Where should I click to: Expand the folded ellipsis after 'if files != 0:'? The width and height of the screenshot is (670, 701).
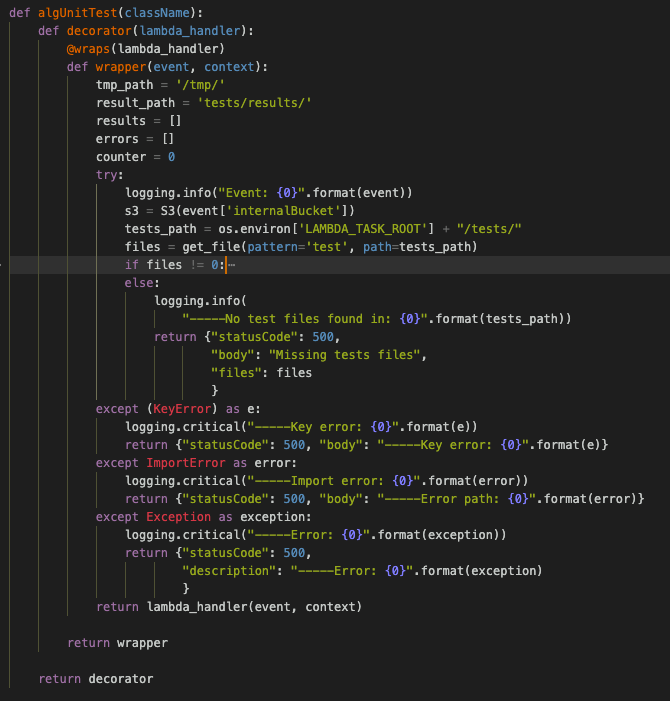(x=232, y=265)
